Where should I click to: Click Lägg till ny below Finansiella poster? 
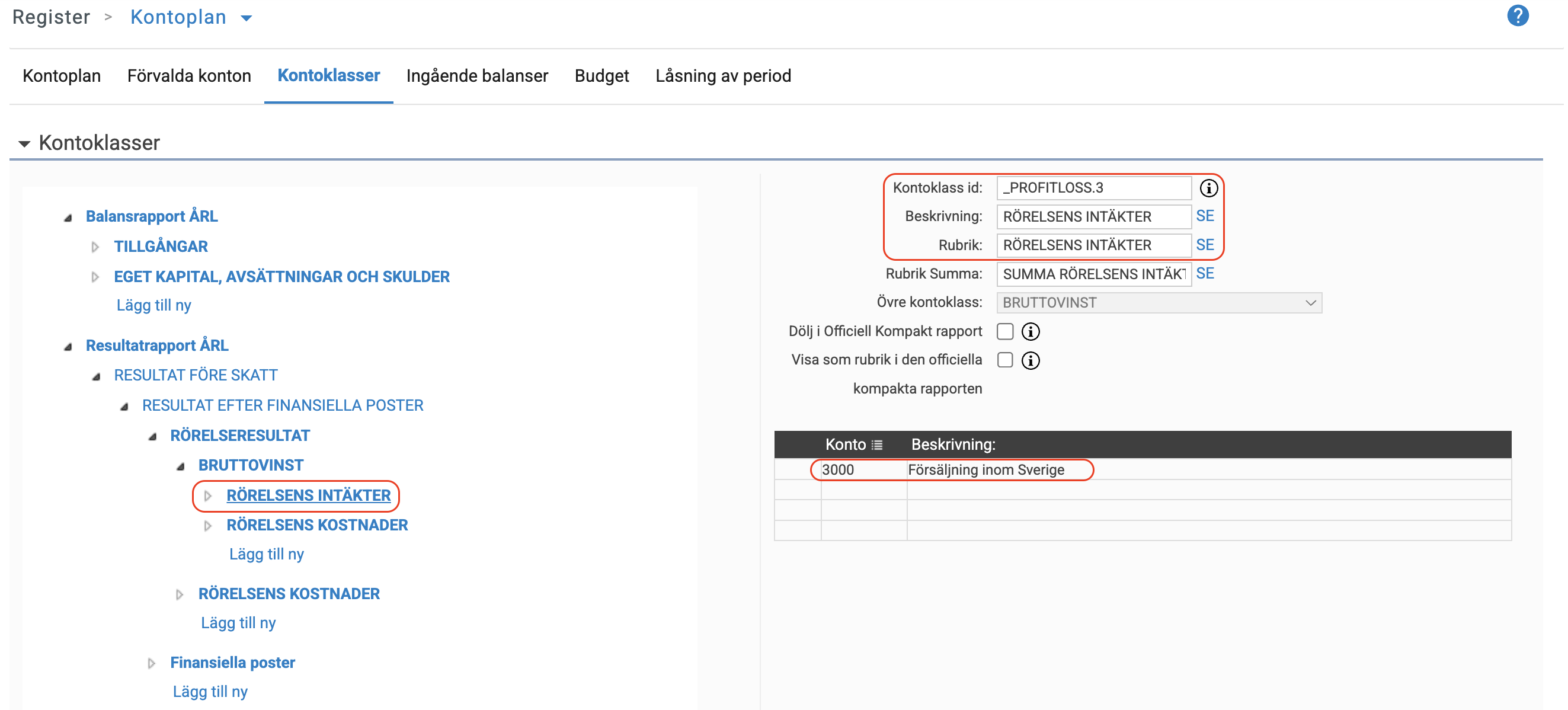point(210,692)
